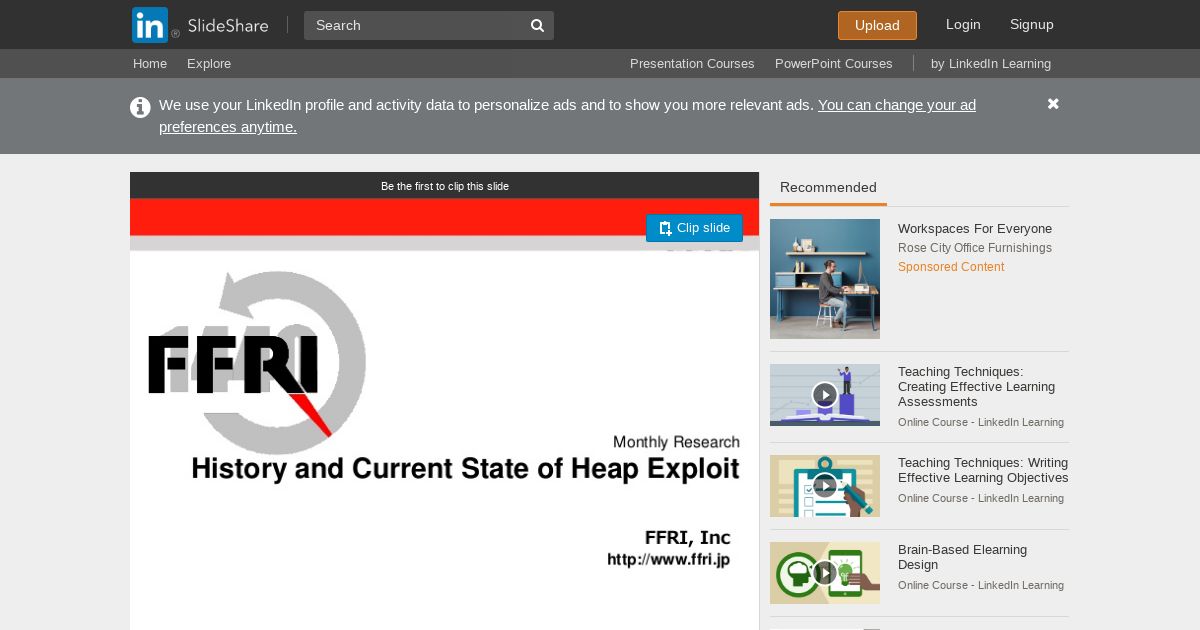Dismiss the ad preferences banner
Image resolution: width=1200 pixels, height=630 pixels.
(1053, 104)
